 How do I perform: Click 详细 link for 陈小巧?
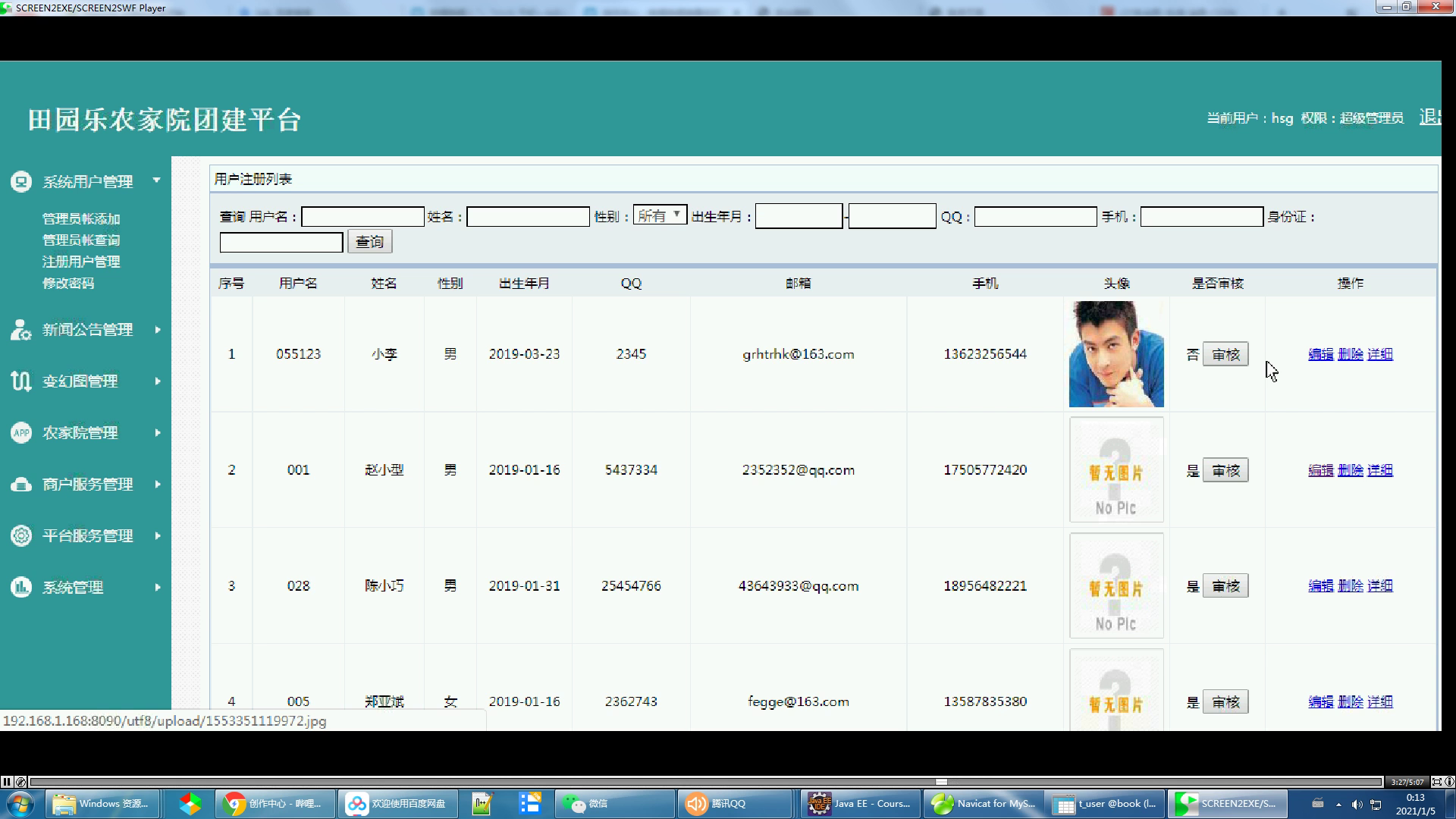click(1380, 586)
